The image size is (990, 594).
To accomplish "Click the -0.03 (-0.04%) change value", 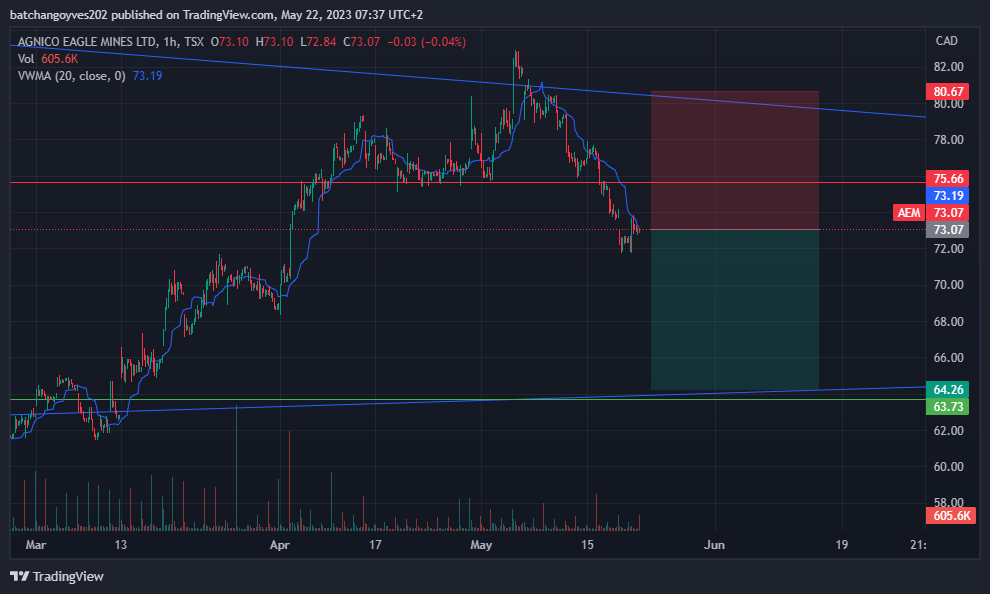I will (426, 42).
